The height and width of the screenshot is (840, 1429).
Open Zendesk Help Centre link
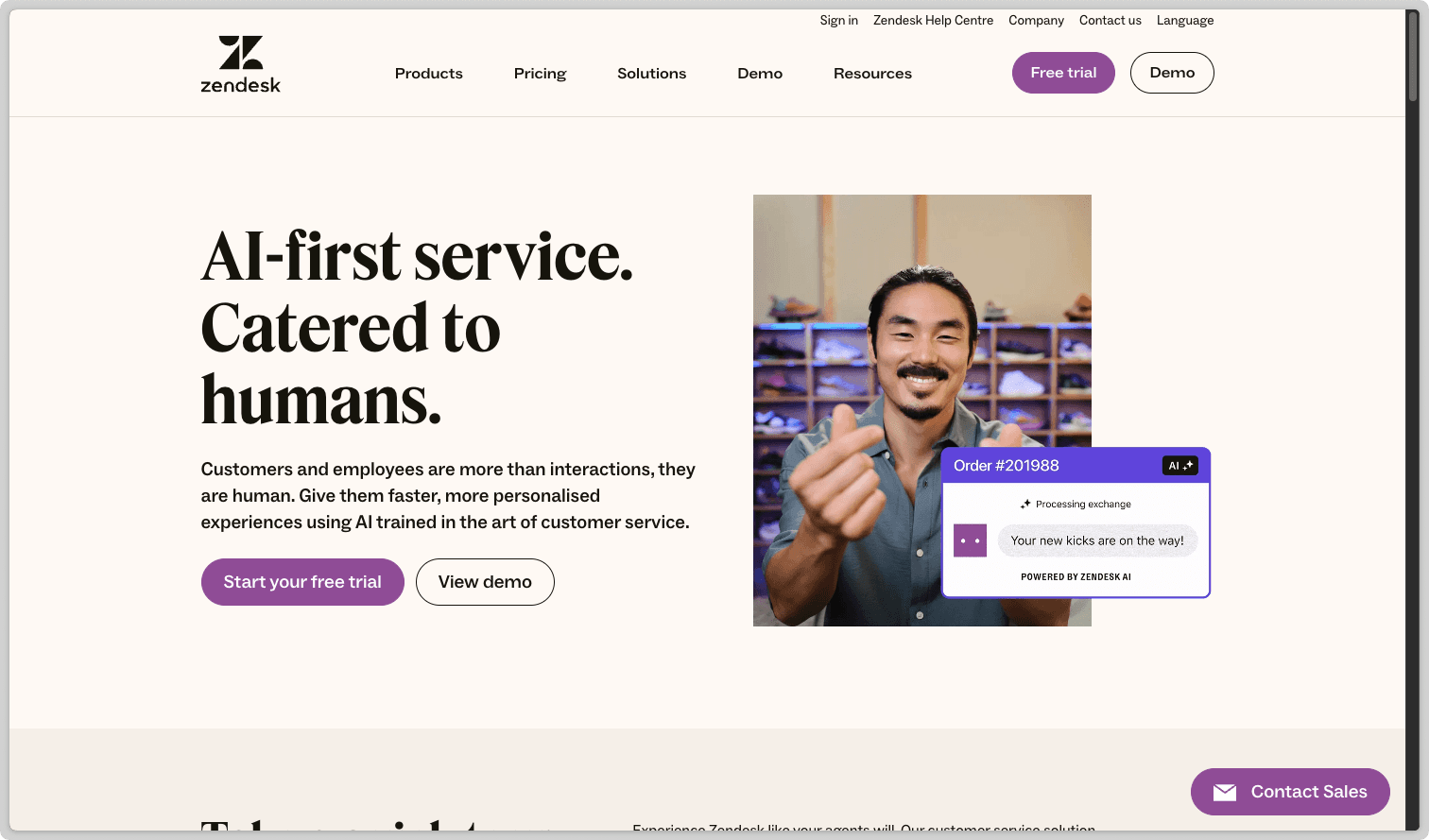[x=933, y=21]
